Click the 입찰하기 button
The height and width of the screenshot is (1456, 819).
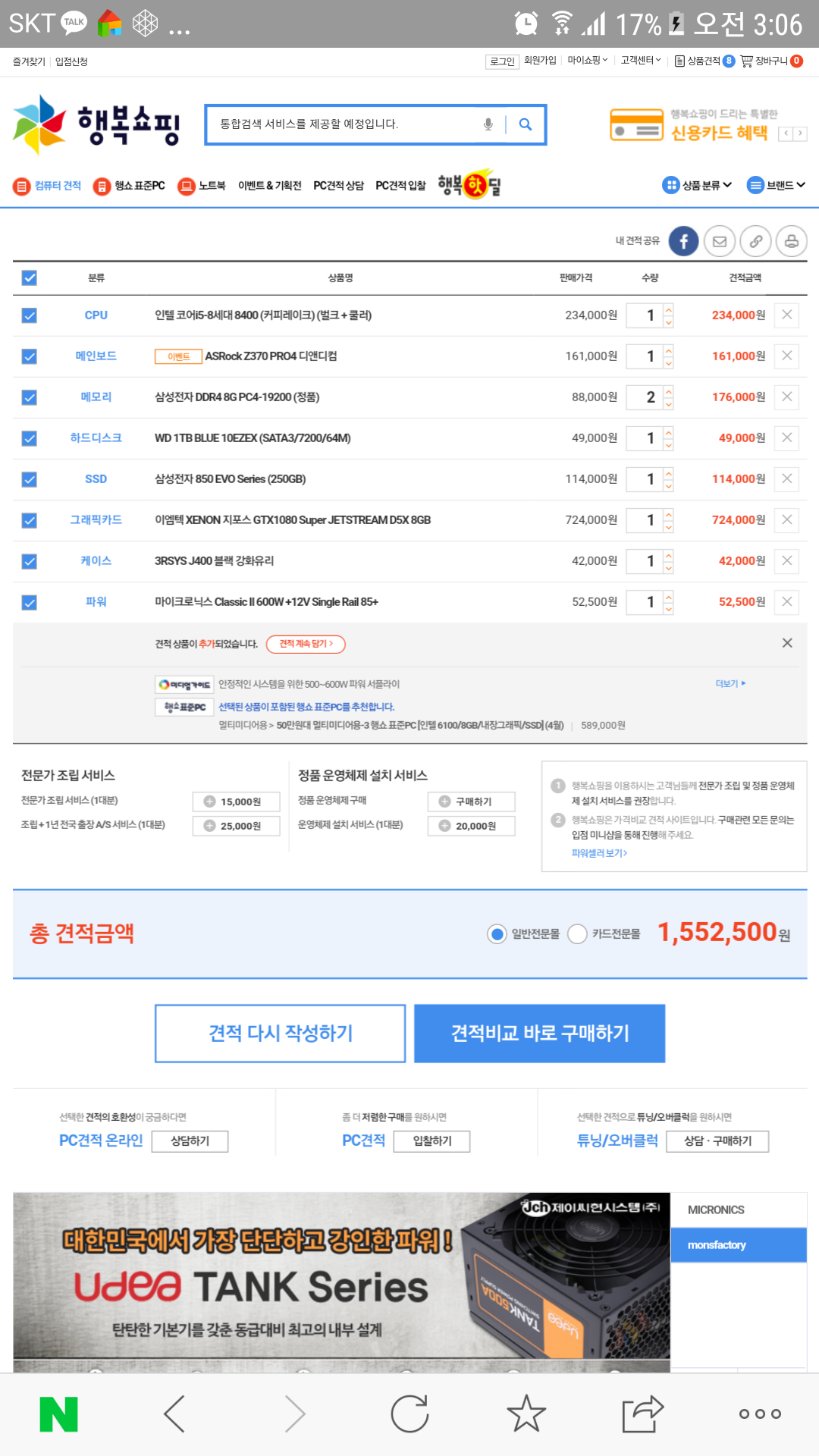click(x=431, y=1141)
